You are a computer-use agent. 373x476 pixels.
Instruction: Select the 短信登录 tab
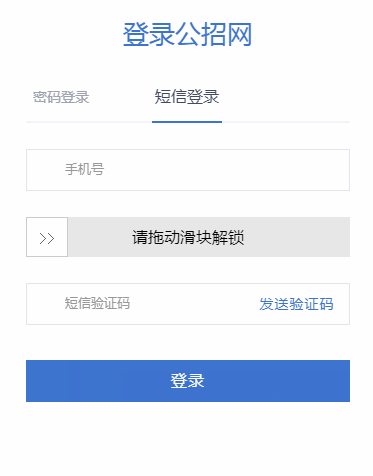click(x=187, y=97)
